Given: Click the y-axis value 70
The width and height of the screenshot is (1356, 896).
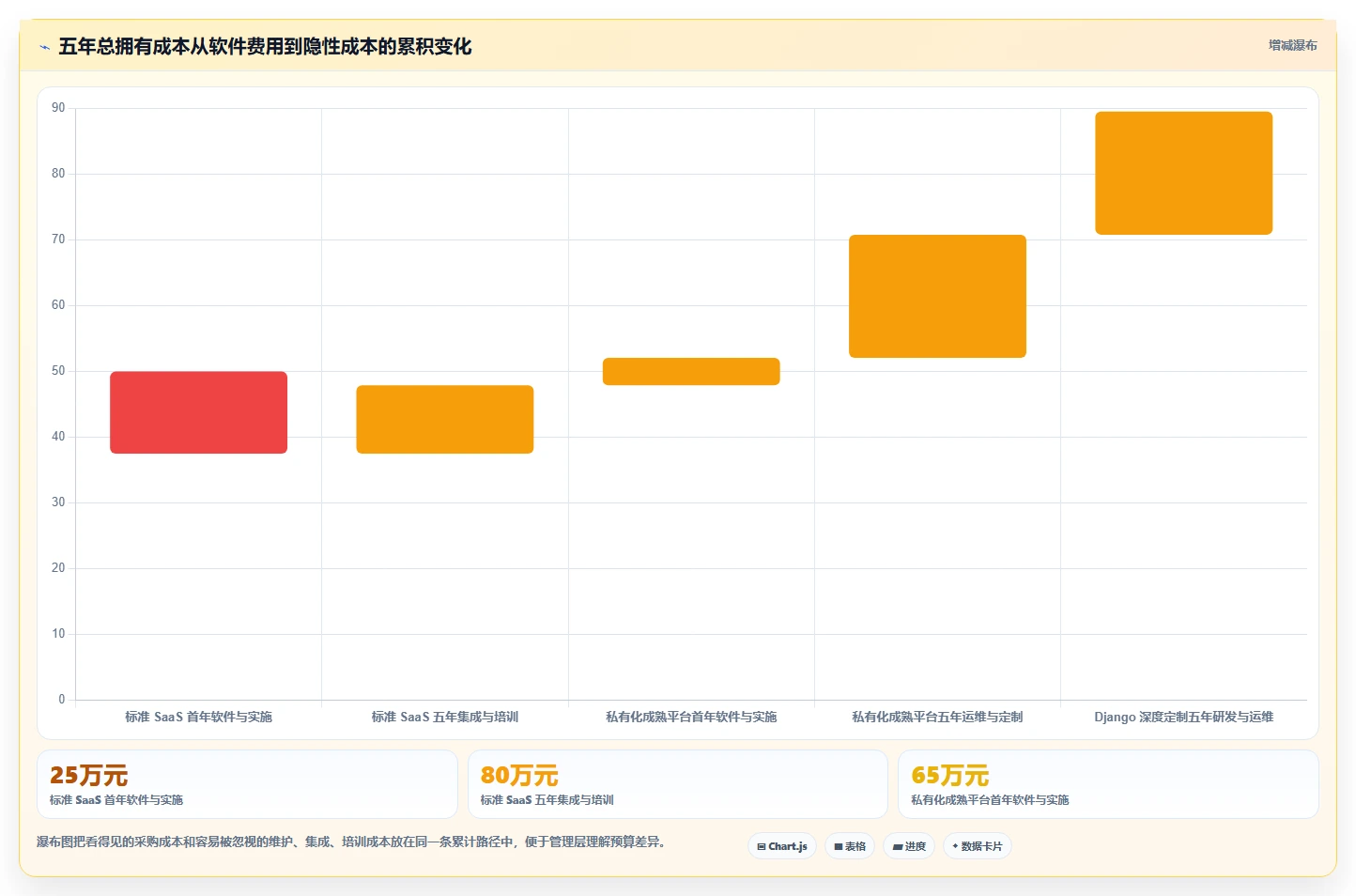Looking at the screenshot, I should click(x=58, y=239).
